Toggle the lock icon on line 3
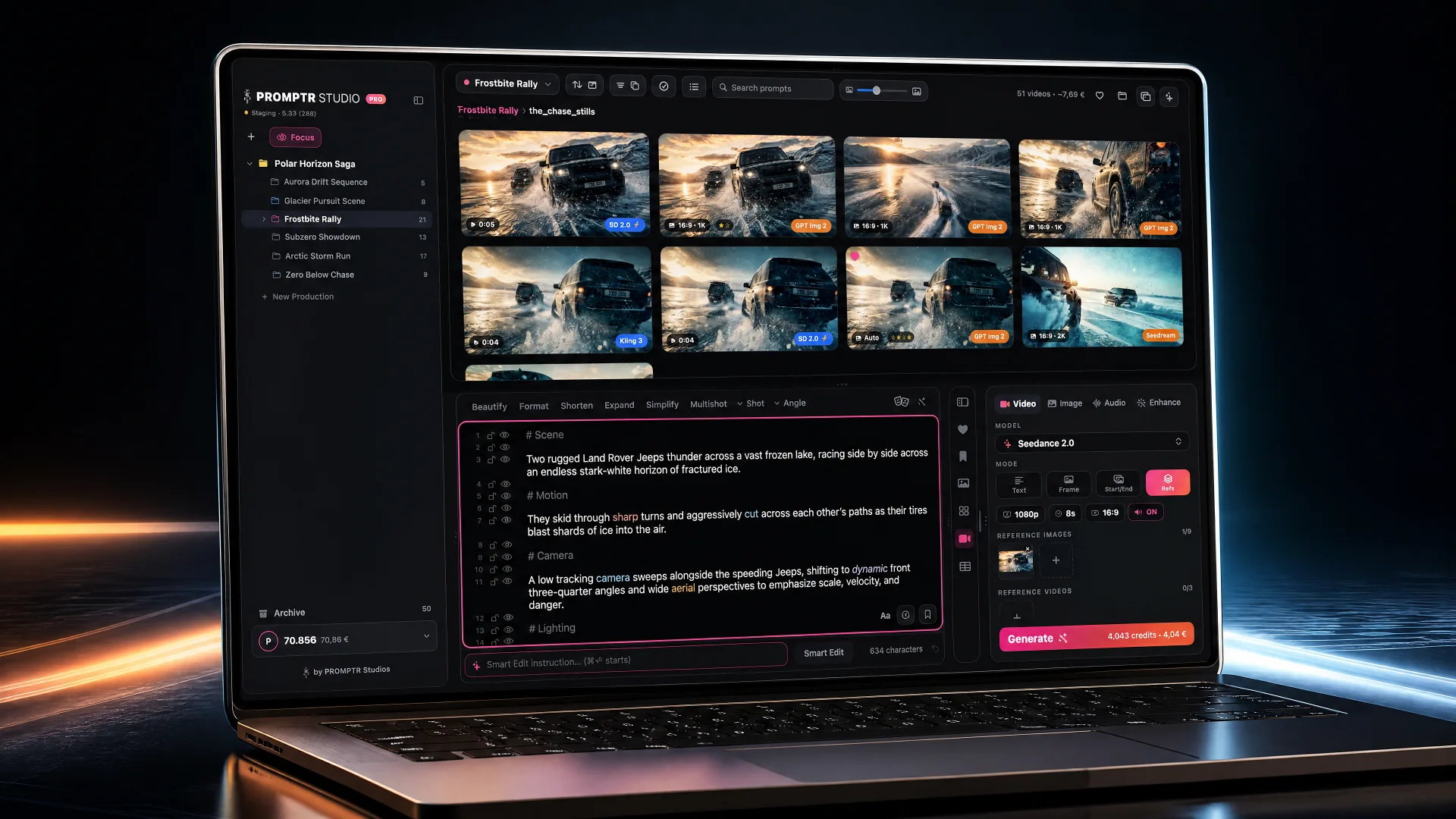This screenshot has width=1456, height=819. coord(491,460)
